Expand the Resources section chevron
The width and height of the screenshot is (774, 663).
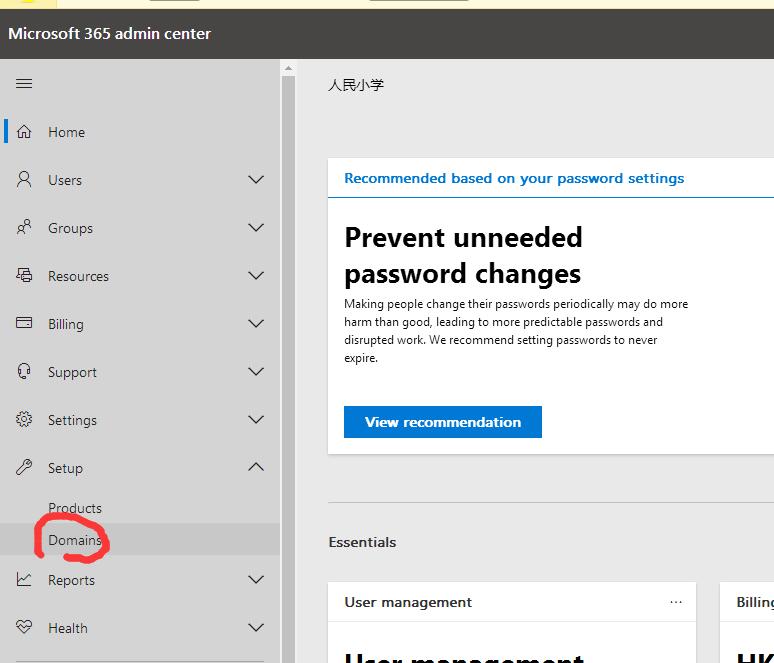[x=256, y=275]
